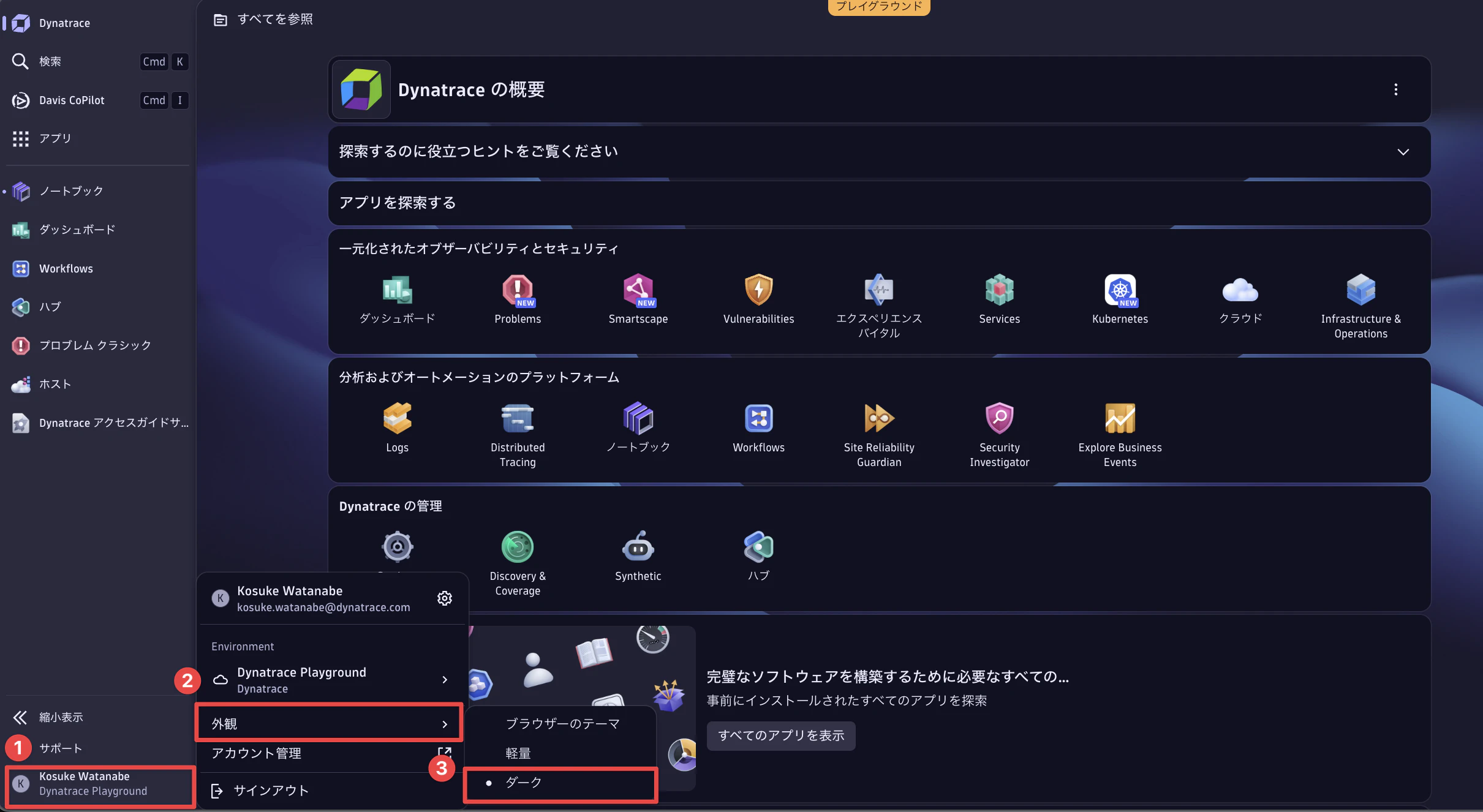Open ハブ in the sidebar
1483x812 pixels.
(x=98, y=307)
